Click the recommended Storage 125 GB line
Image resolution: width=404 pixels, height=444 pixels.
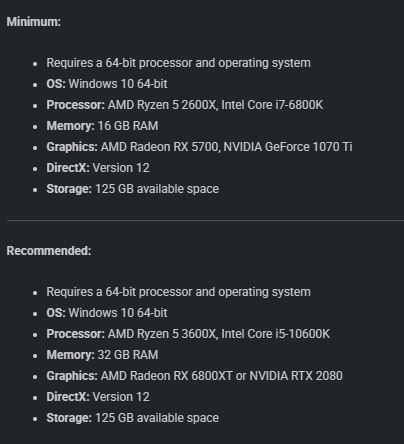[x=133, y=418]
